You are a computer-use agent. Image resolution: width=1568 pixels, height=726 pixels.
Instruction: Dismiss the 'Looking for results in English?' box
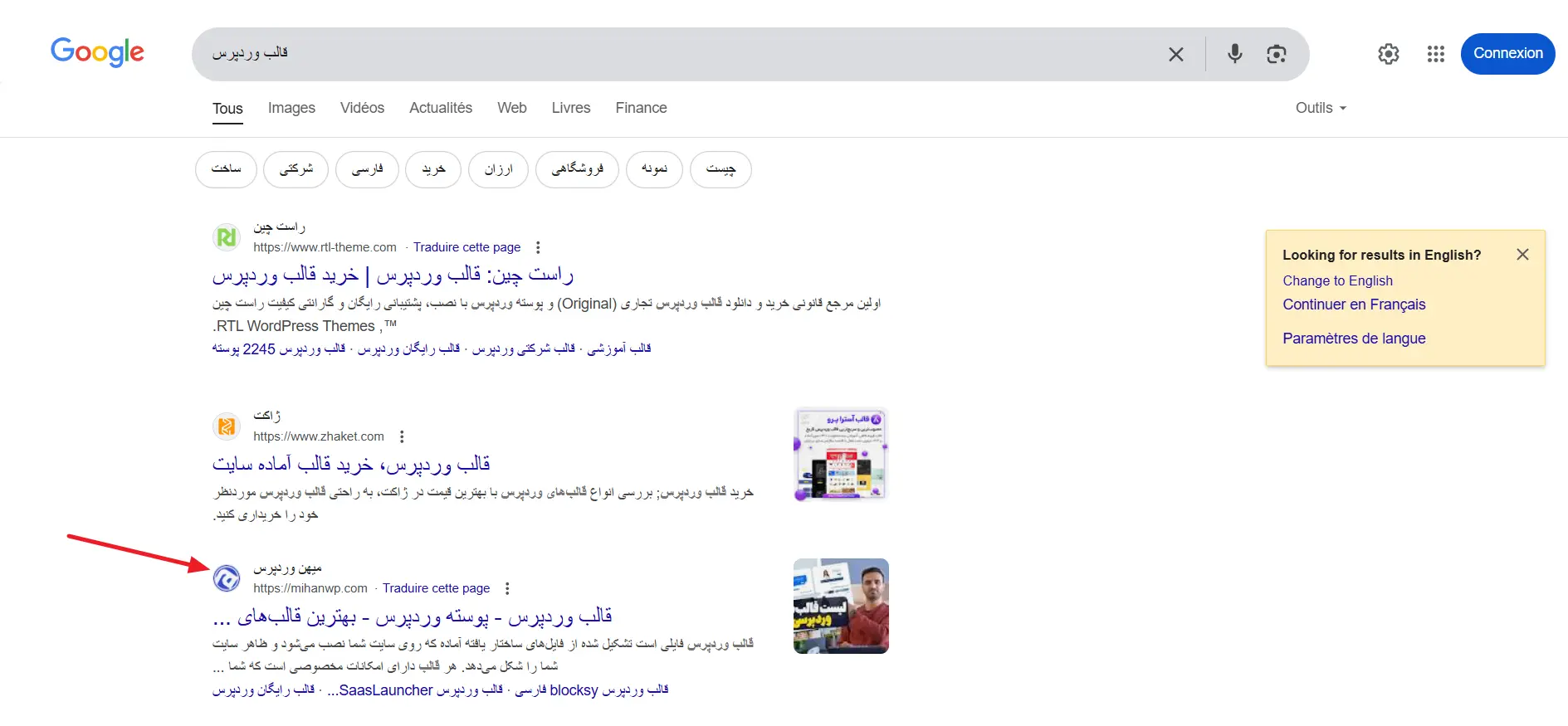1522,255
